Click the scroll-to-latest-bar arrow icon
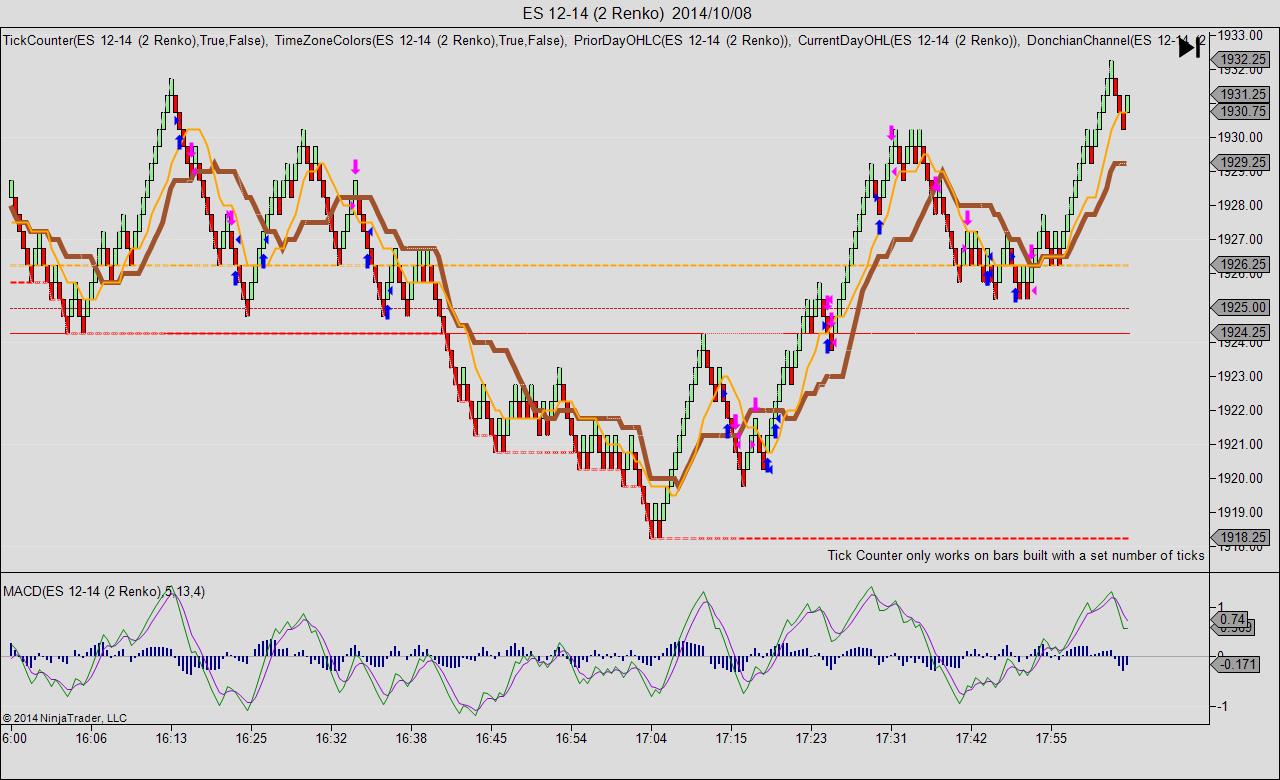1280x780 pixels. pyautogui.click(x=1190, y=47)
